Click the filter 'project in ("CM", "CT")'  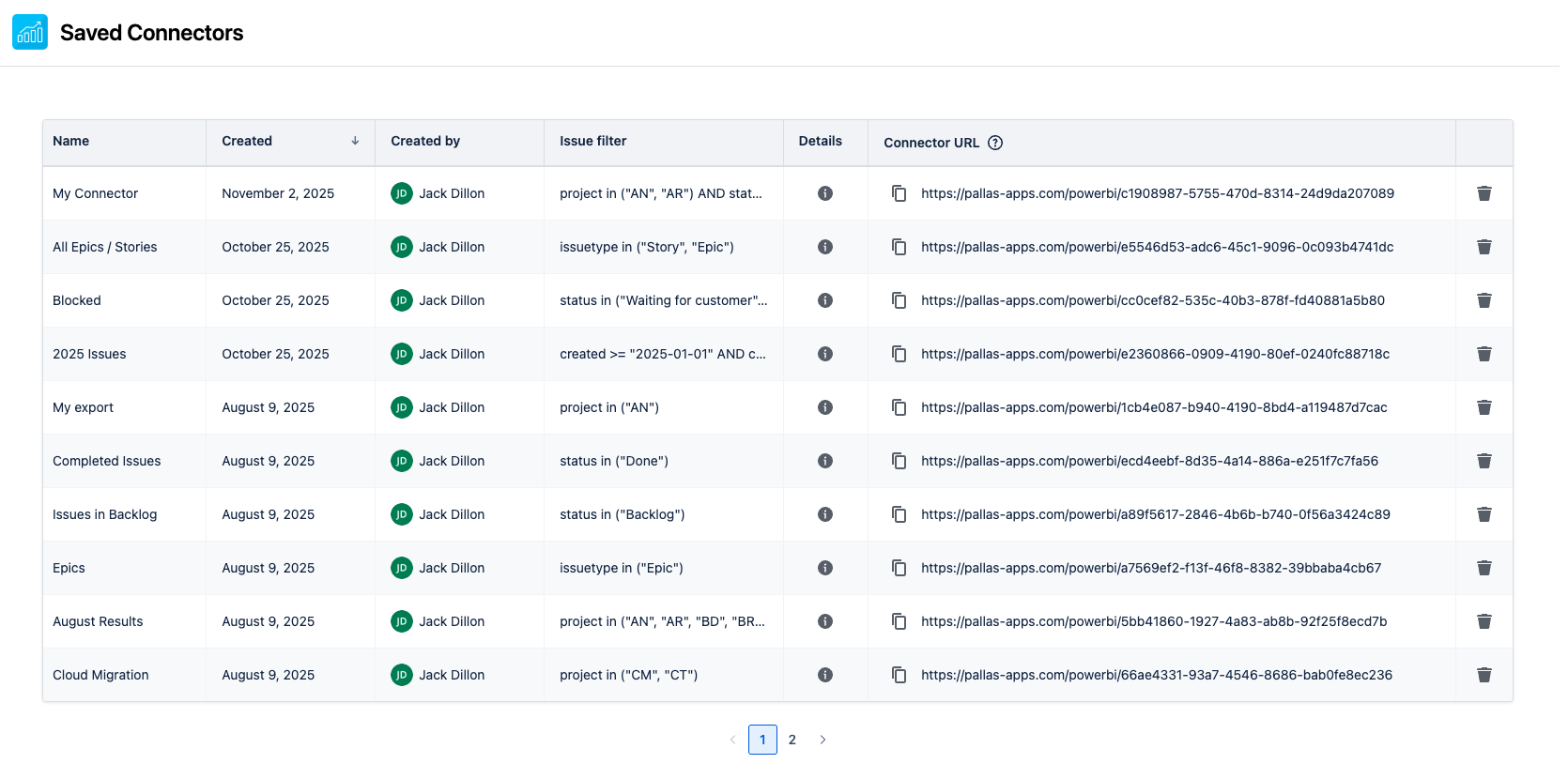coord(629,675)
